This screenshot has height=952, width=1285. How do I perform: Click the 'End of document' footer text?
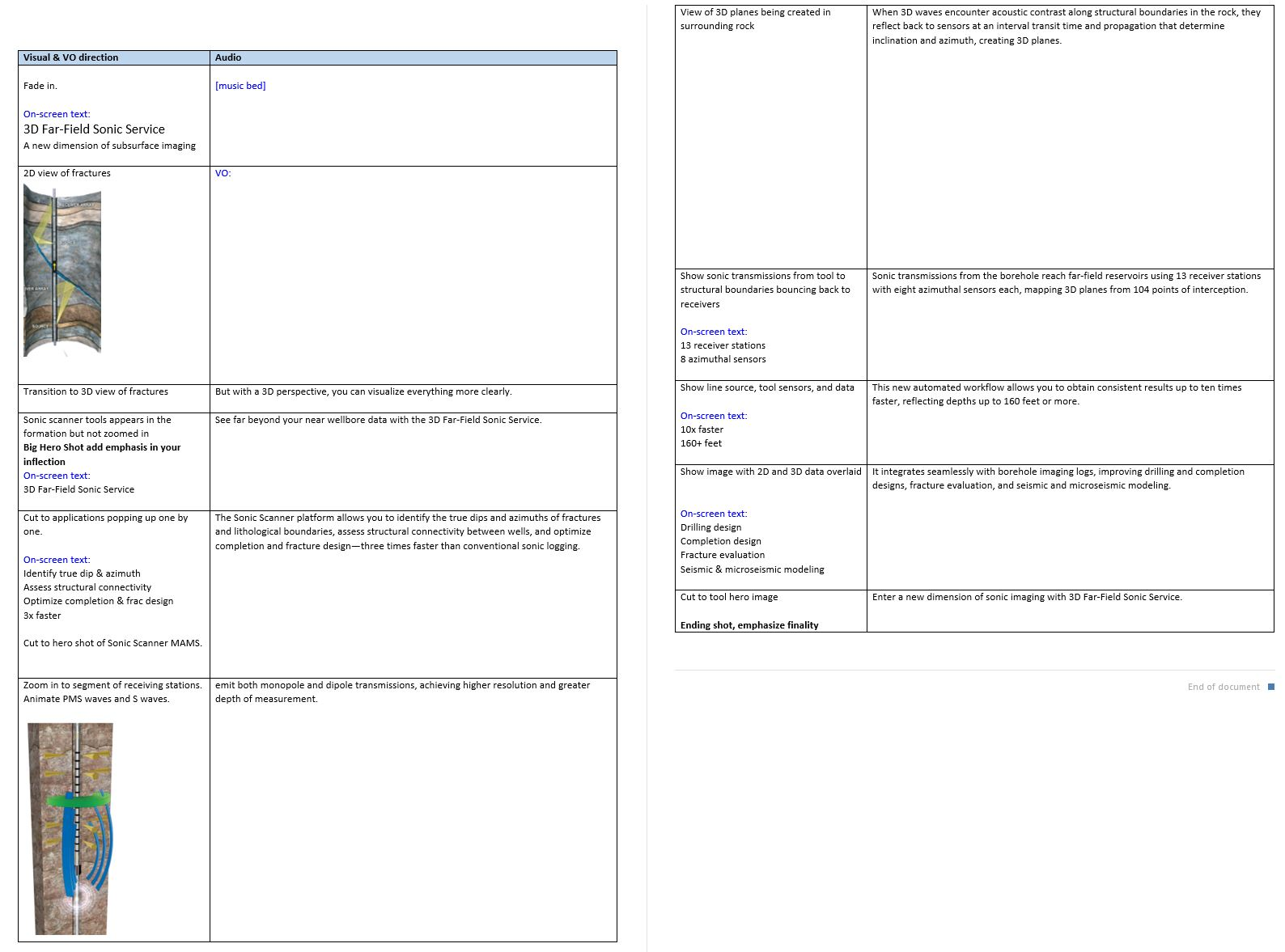1224,687
